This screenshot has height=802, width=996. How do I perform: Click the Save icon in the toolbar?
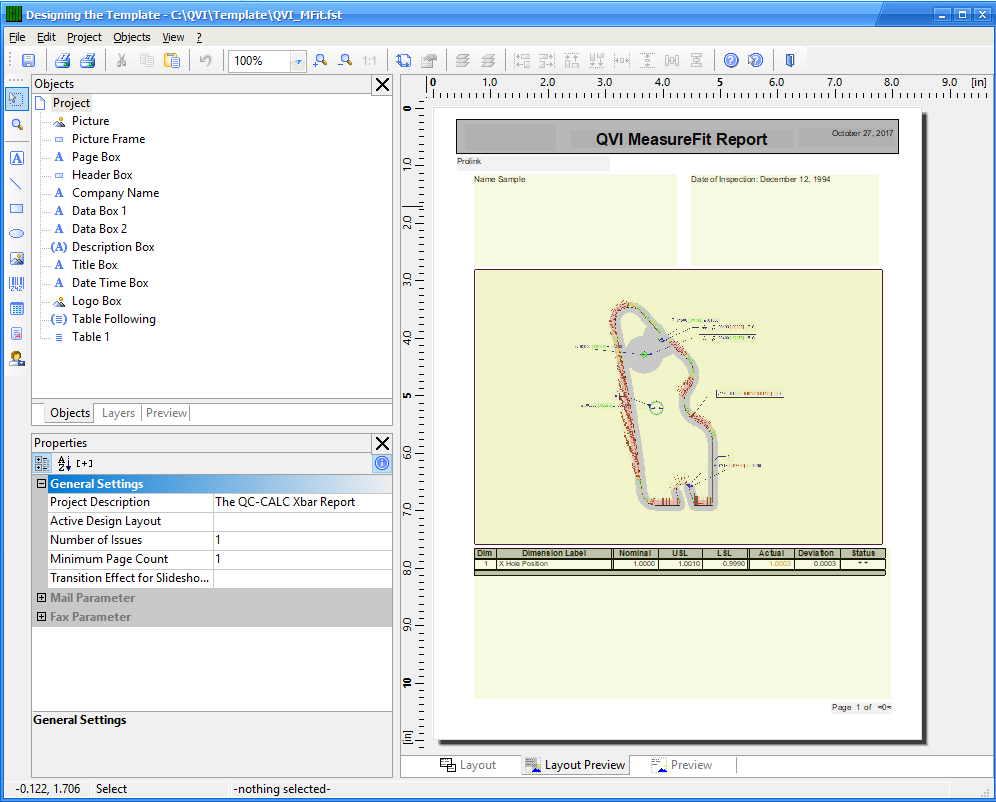(x=29, y=61)
